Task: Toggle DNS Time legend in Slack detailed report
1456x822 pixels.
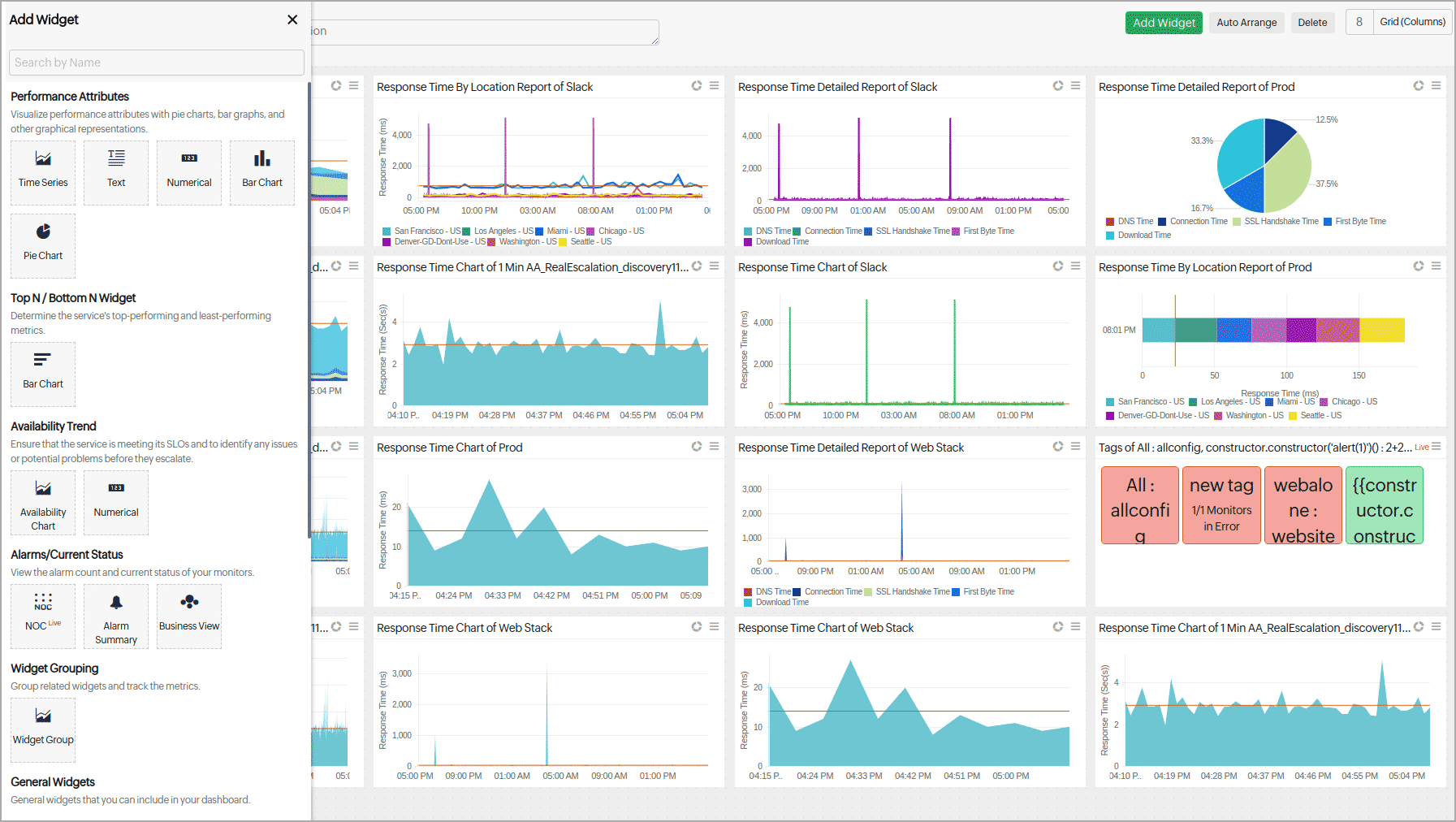Action: pyautogui.click(x=767, y=231)
